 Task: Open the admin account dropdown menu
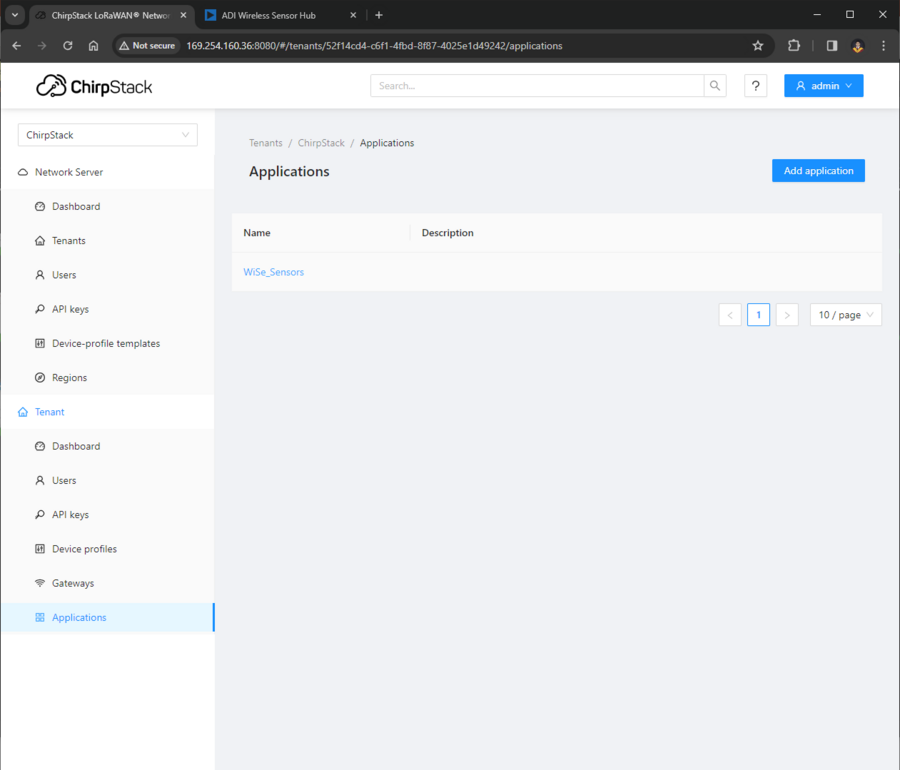(823, 86)
